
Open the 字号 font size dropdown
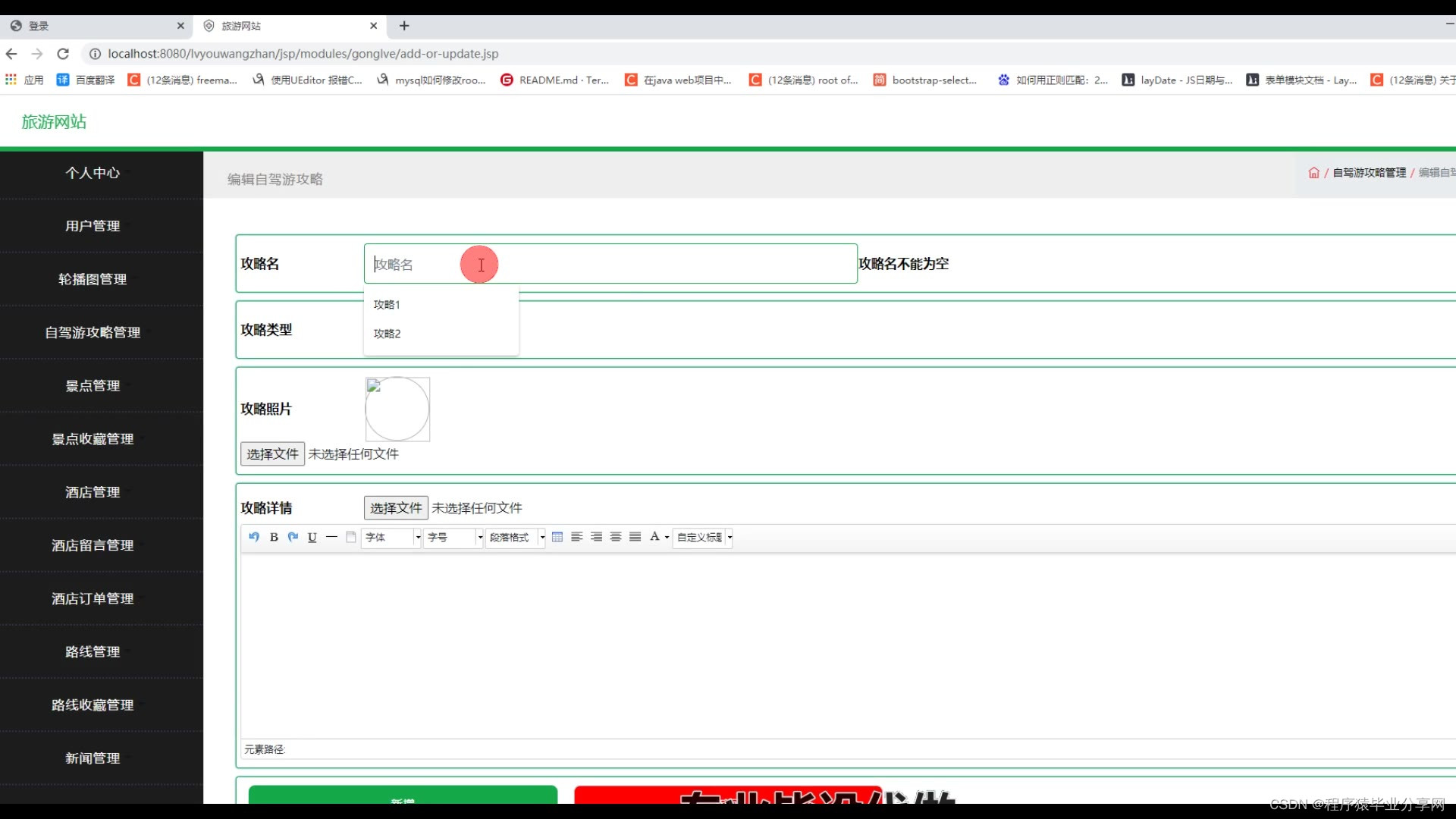click(x=453, y=537)
